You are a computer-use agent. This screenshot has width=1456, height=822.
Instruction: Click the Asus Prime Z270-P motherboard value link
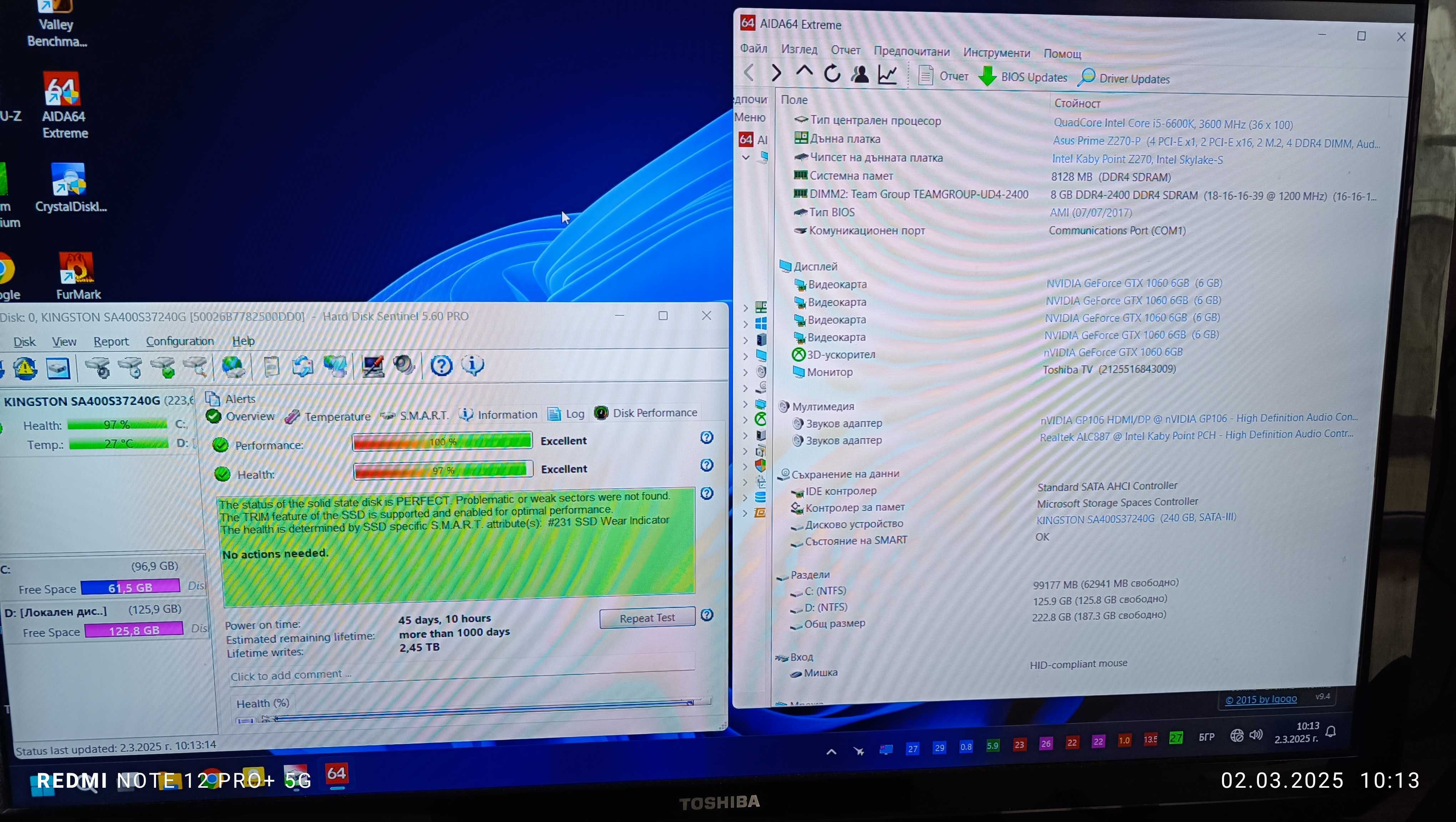click(x=1216, y=142)
